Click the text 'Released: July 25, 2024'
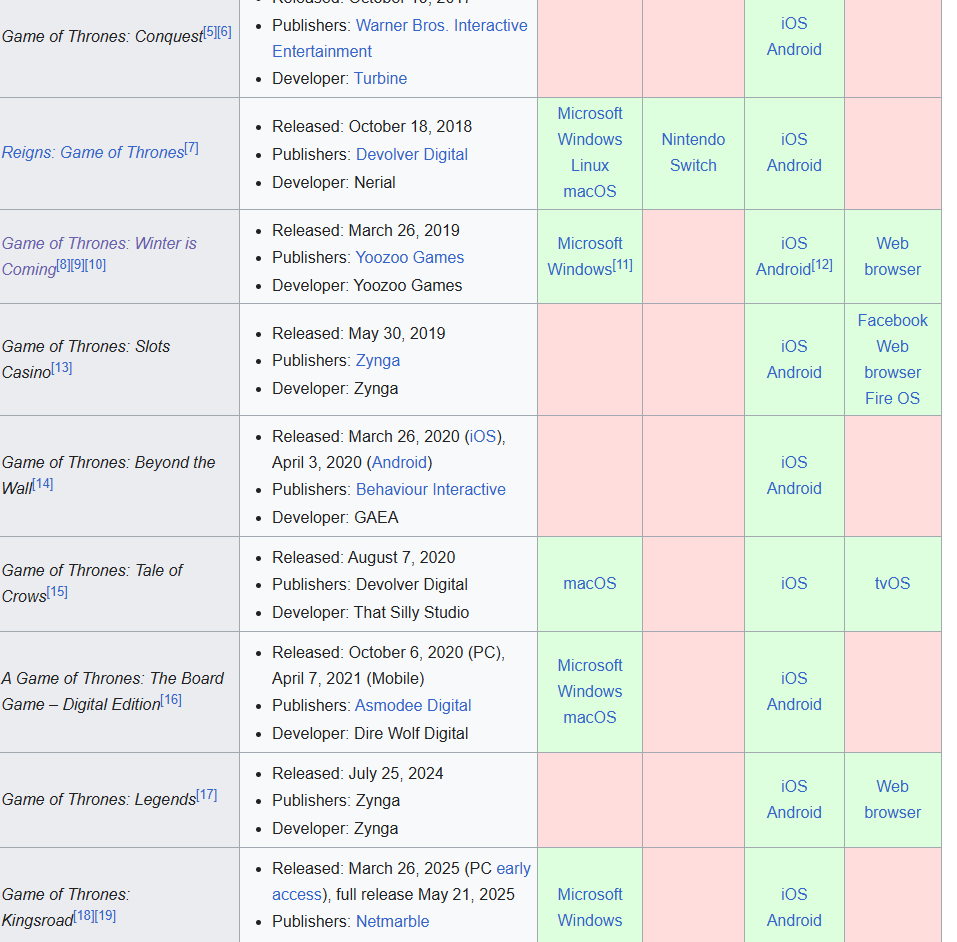 click(358, 774)
